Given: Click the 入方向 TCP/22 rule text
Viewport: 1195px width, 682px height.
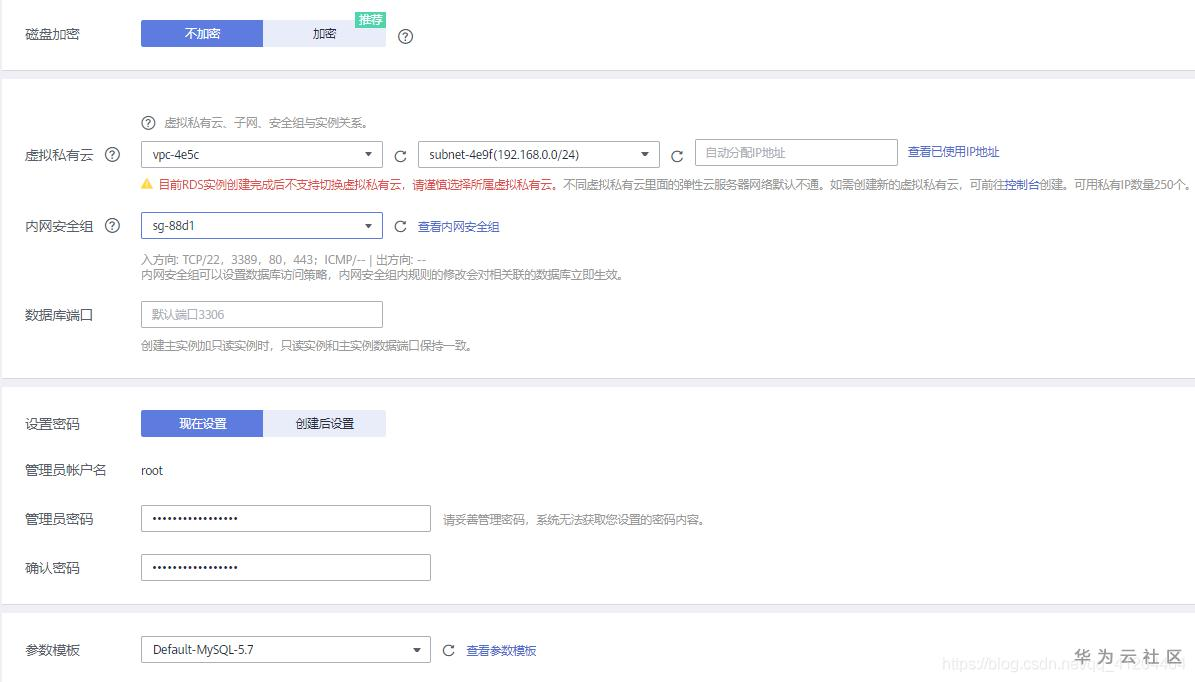Looking at the screenshot, I should tap(284, 260).
